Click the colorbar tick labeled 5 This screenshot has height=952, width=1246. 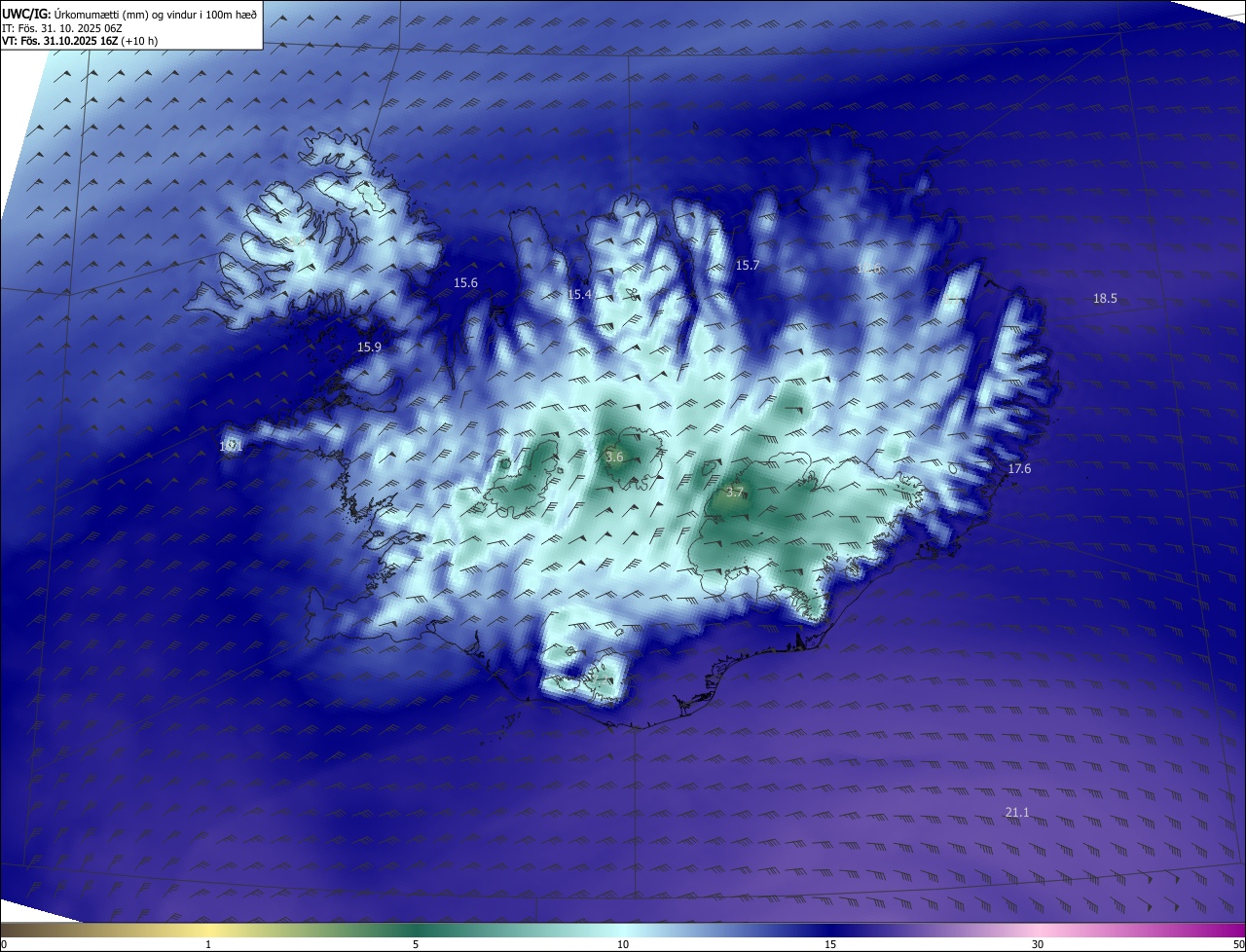tap(416, 944)
